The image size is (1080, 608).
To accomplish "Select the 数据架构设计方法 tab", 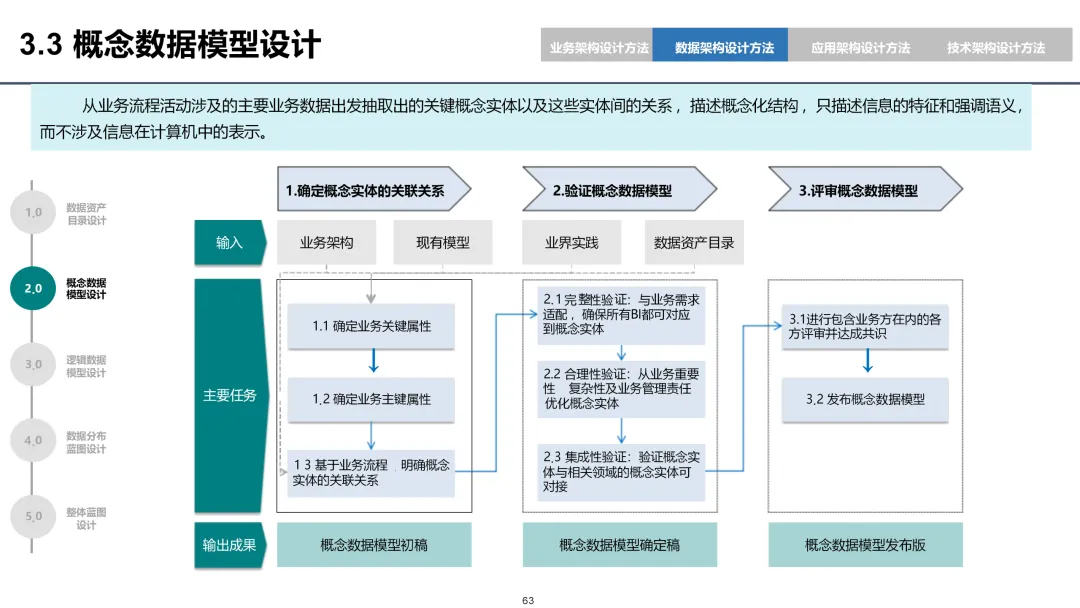I will pos(720,45).
